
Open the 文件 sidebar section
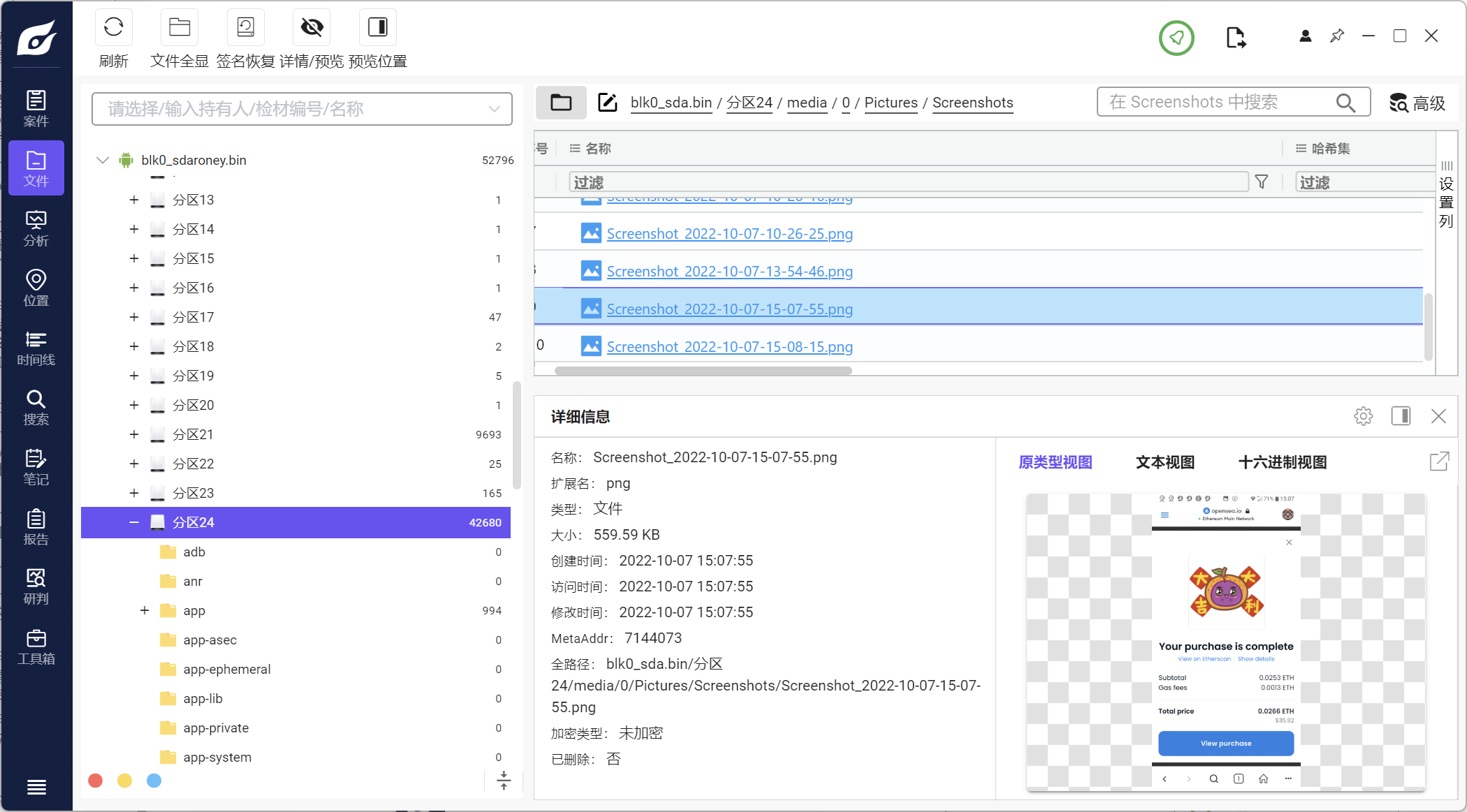36,168
